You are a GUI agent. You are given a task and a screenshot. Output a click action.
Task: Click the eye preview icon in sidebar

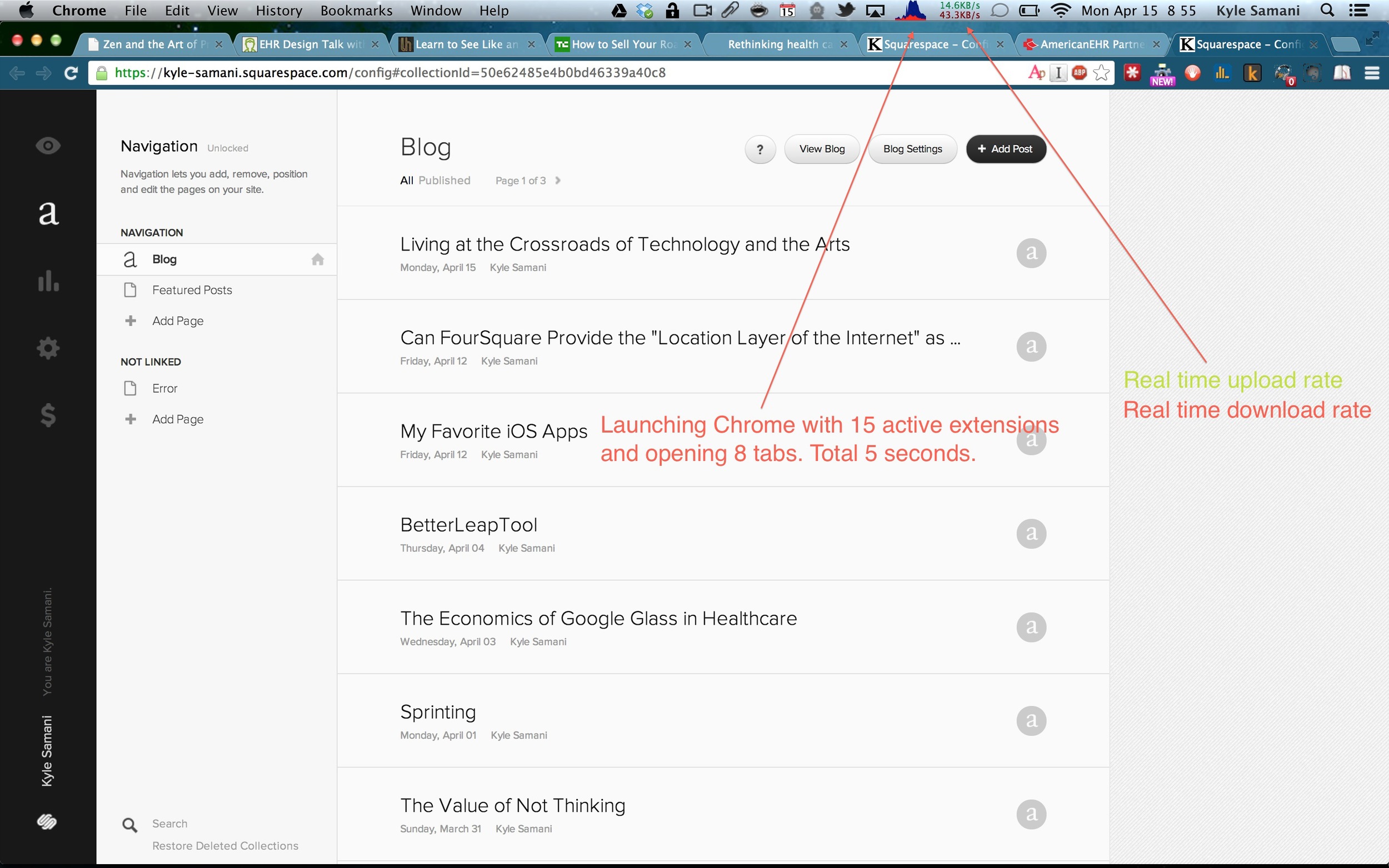(48, 146)
